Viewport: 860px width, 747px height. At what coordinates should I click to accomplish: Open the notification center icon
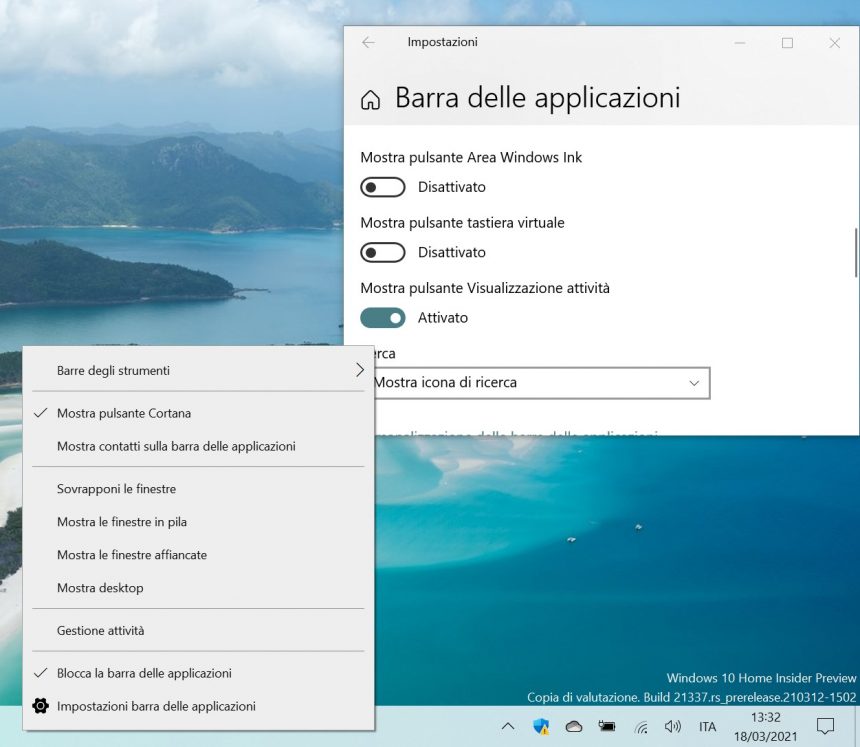825,726
